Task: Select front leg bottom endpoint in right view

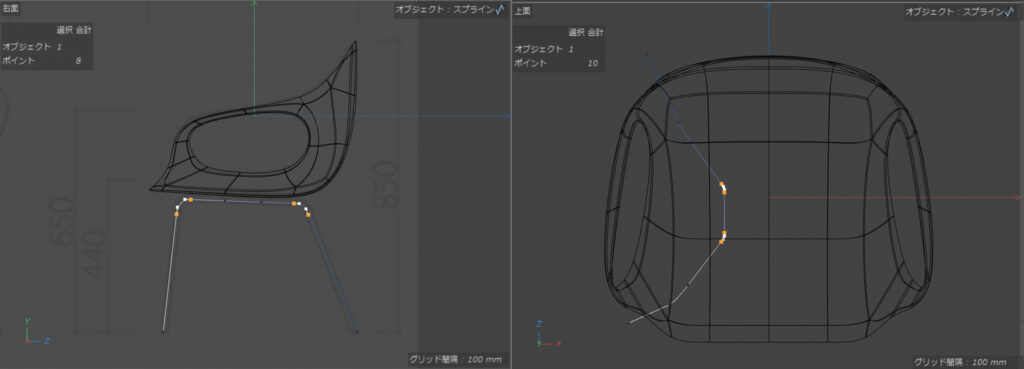Action: [163, 332]
